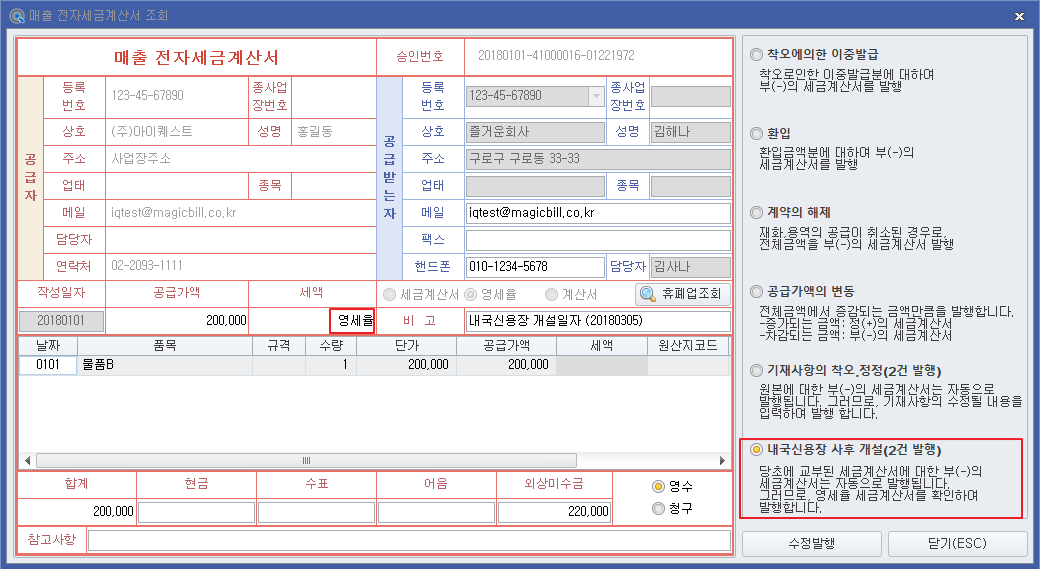The height and width of the screenshot is (569, 1040).
Task: Select 공급가액의 변동 option
Action: [756, 291]
